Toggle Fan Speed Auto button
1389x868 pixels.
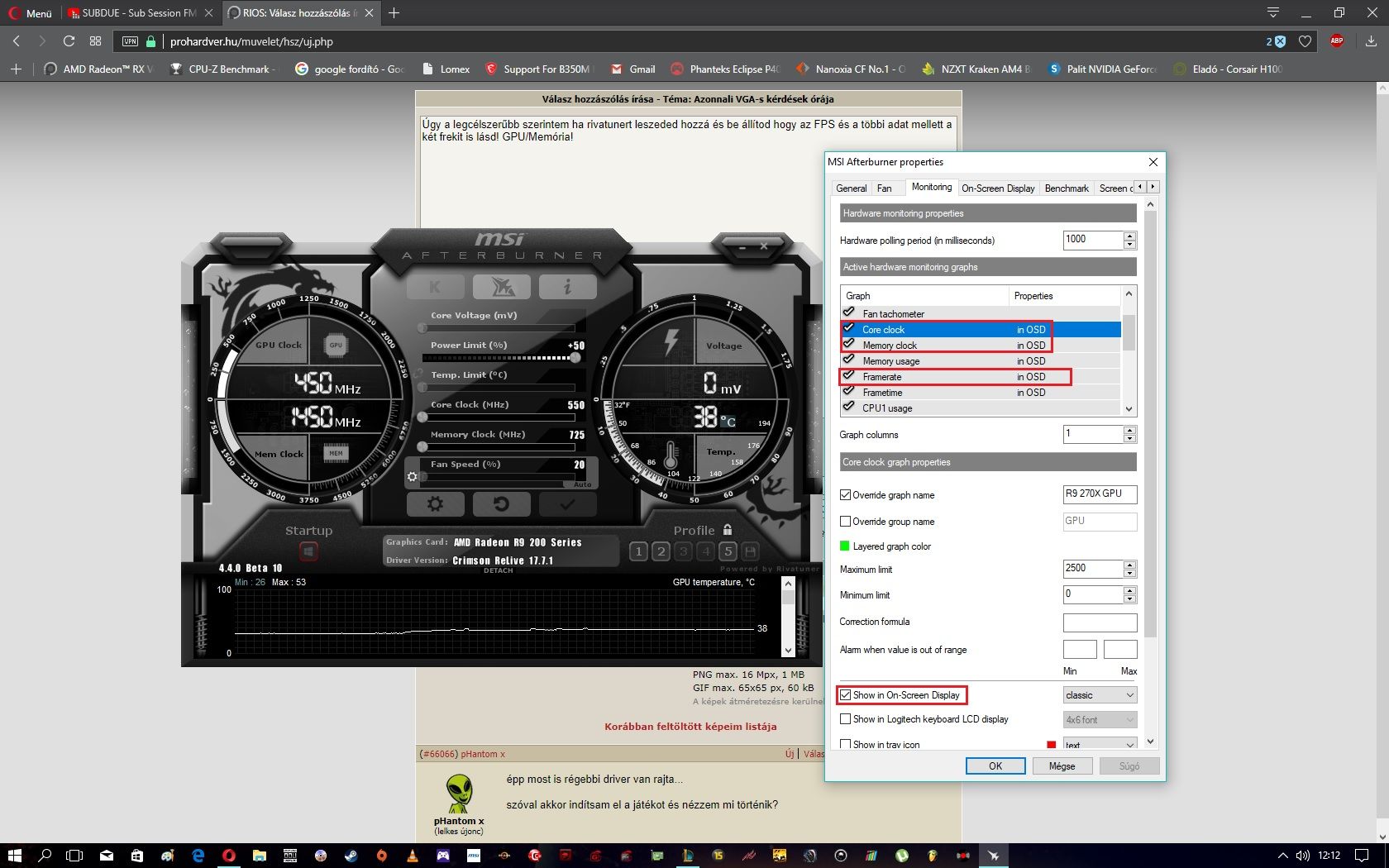point(582,484)
